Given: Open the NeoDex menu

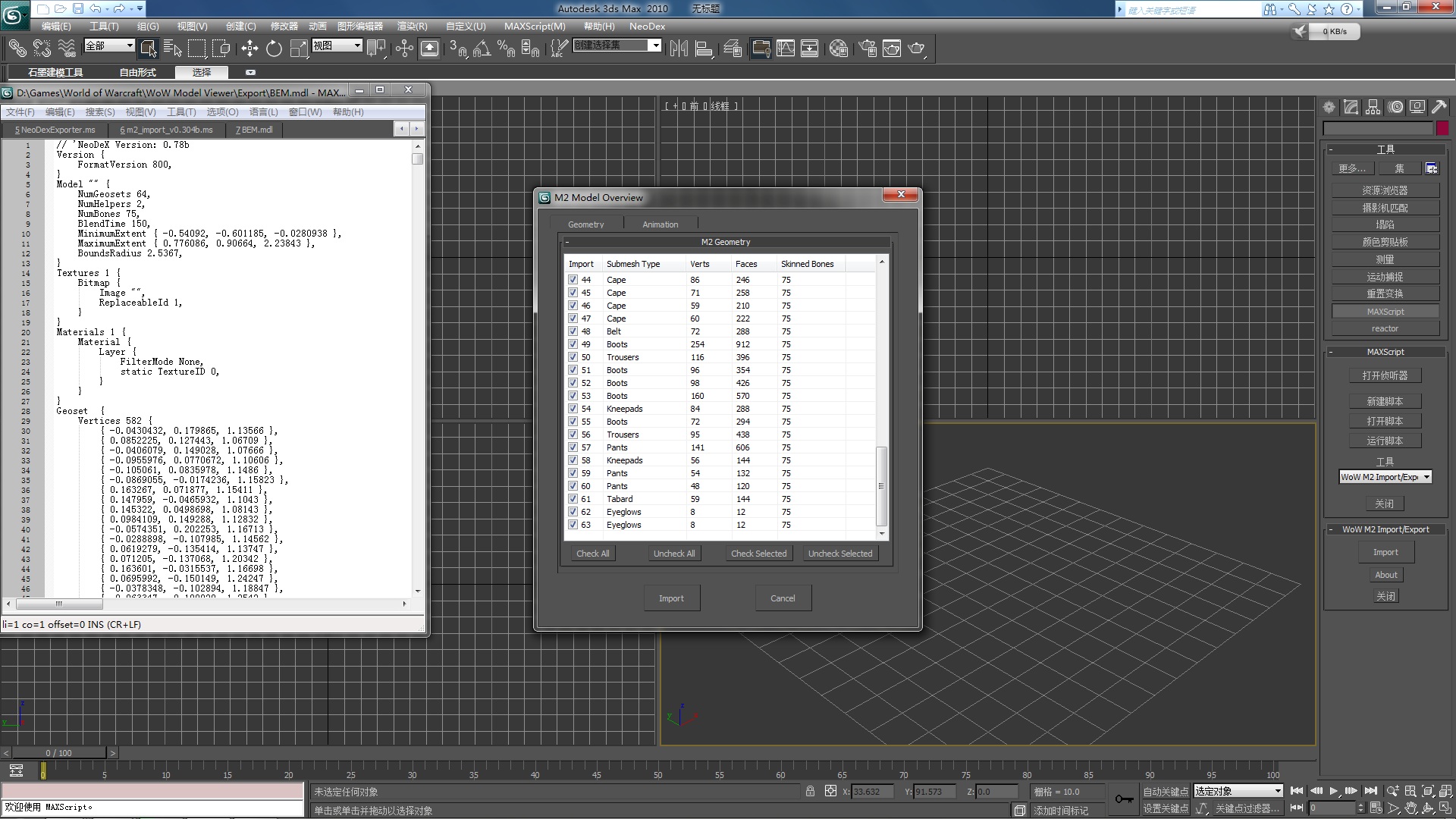Looking at the screenshot, I should pos(647,26).
